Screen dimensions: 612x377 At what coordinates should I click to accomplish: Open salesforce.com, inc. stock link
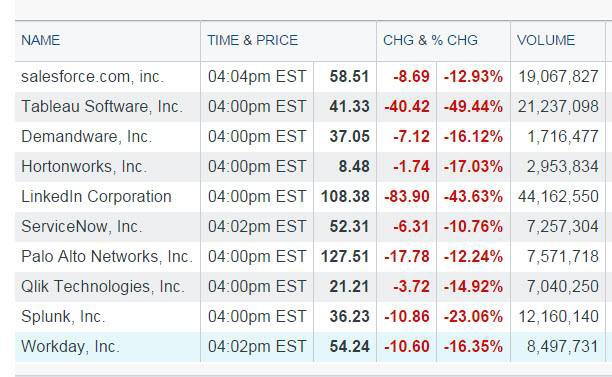[x=92, y=76]
